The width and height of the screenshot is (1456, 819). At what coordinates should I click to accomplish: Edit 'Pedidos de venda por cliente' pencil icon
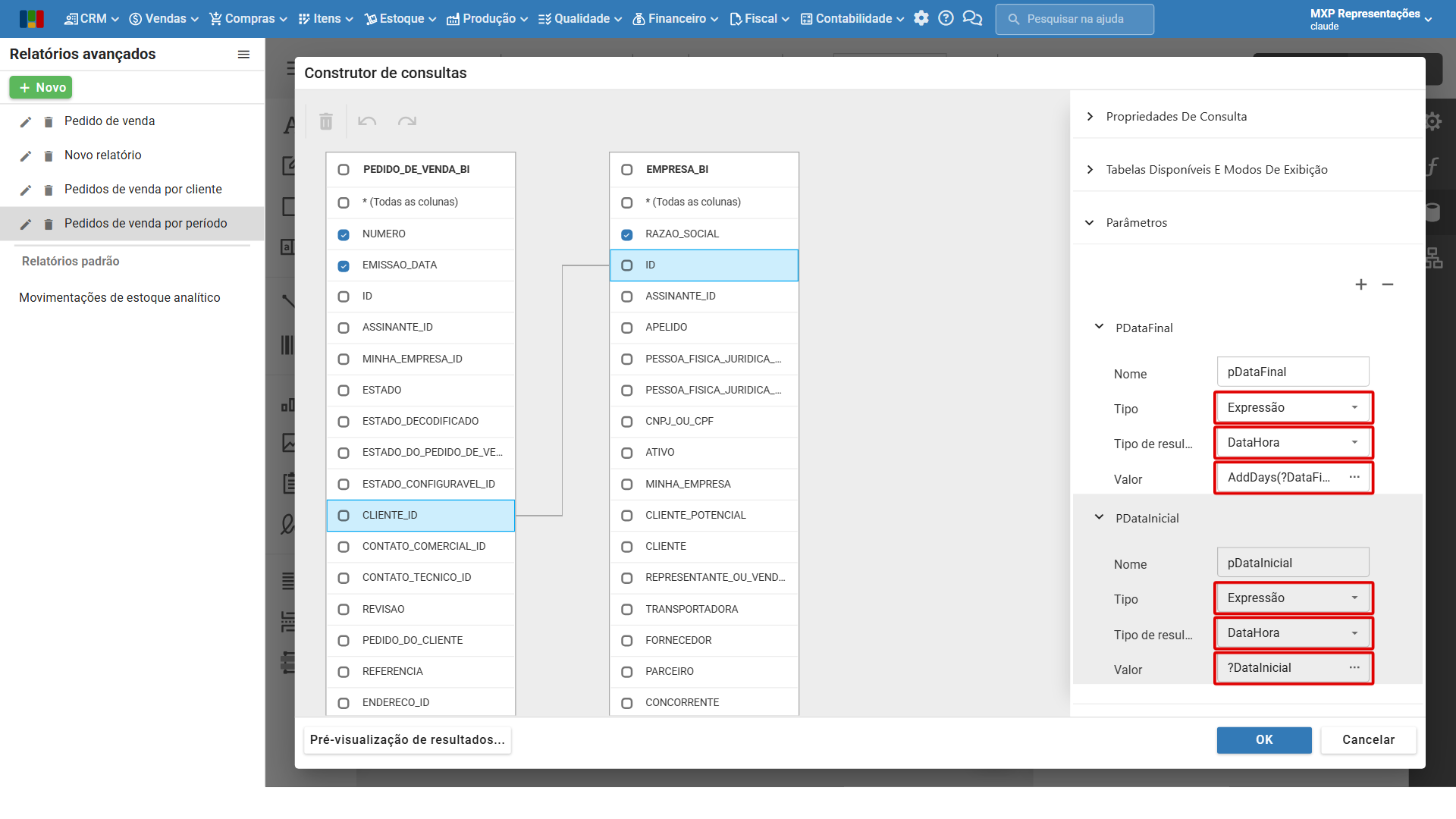26,190
